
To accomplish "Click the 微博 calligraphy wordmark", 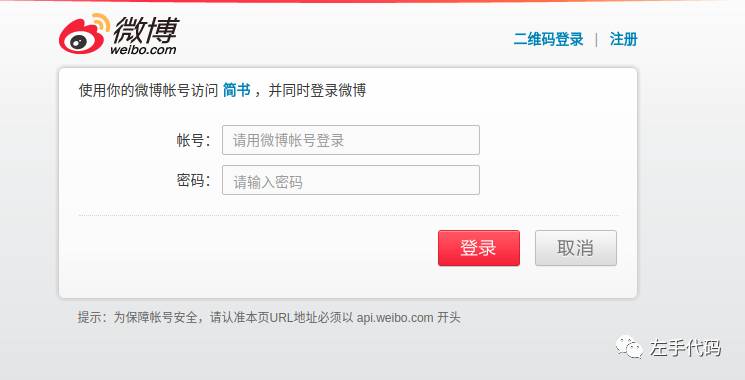I will [145, 28].
